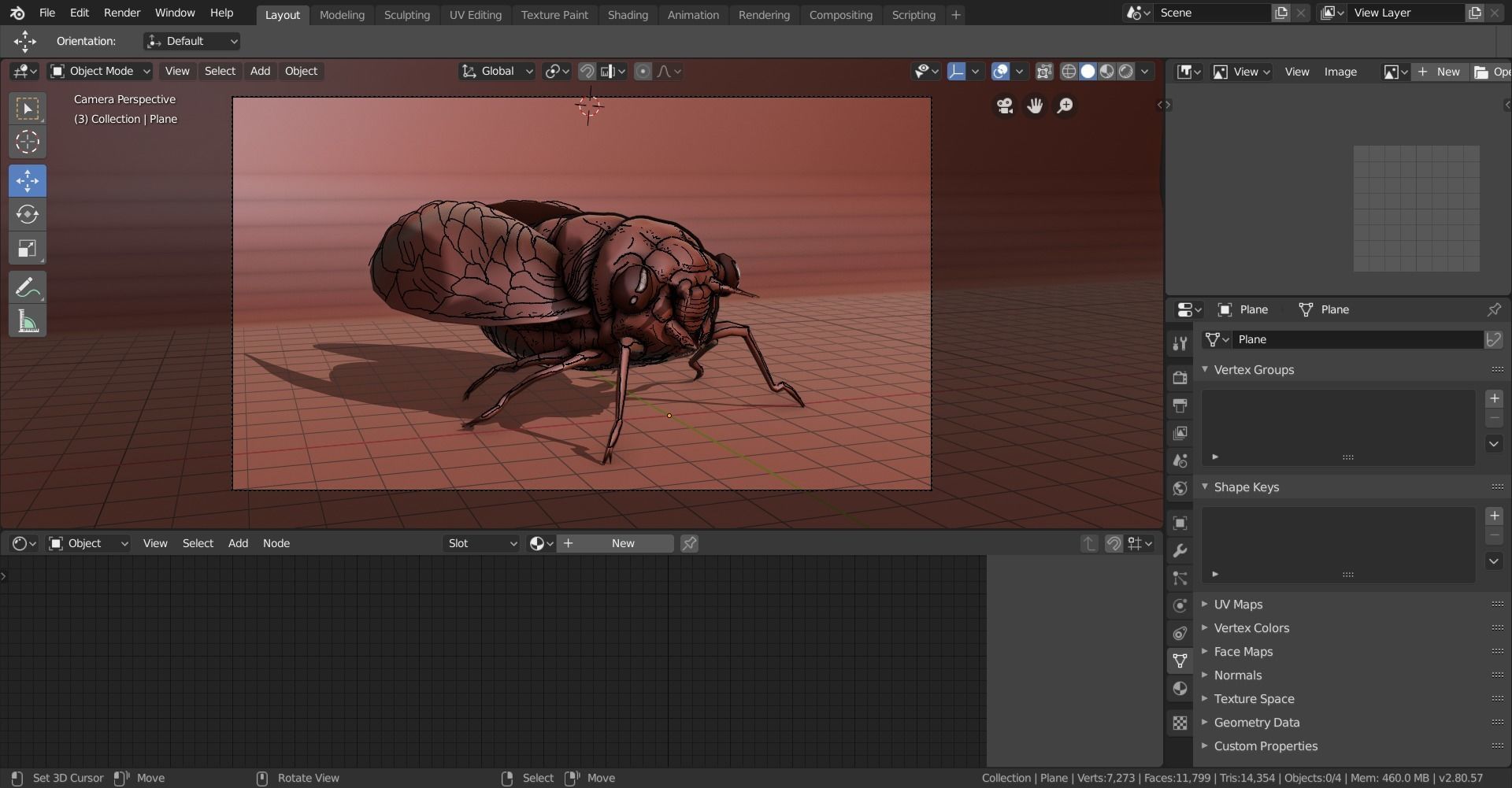Switch to the Shading workspace tab
Image resolution: width=1512 pixels, height=788 pixels.
click(628, 14)
